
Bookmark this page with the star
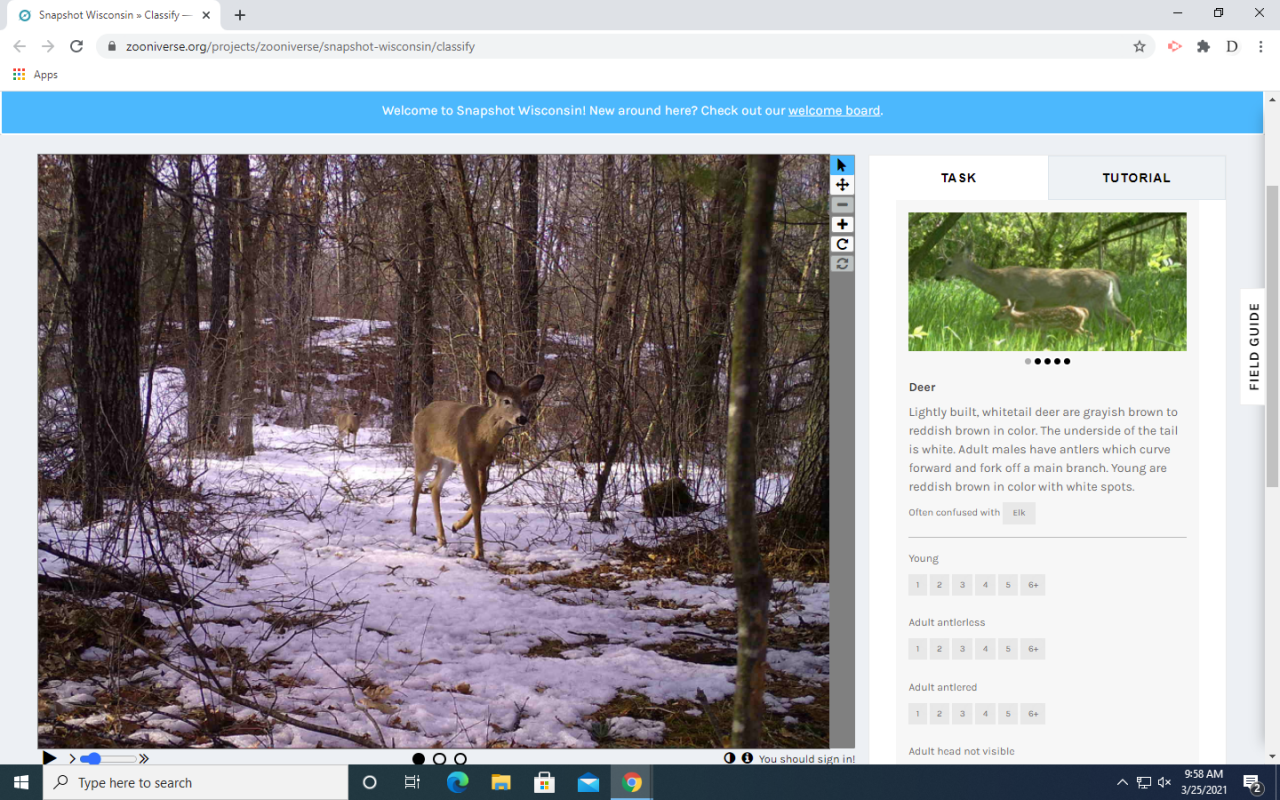1139,46
